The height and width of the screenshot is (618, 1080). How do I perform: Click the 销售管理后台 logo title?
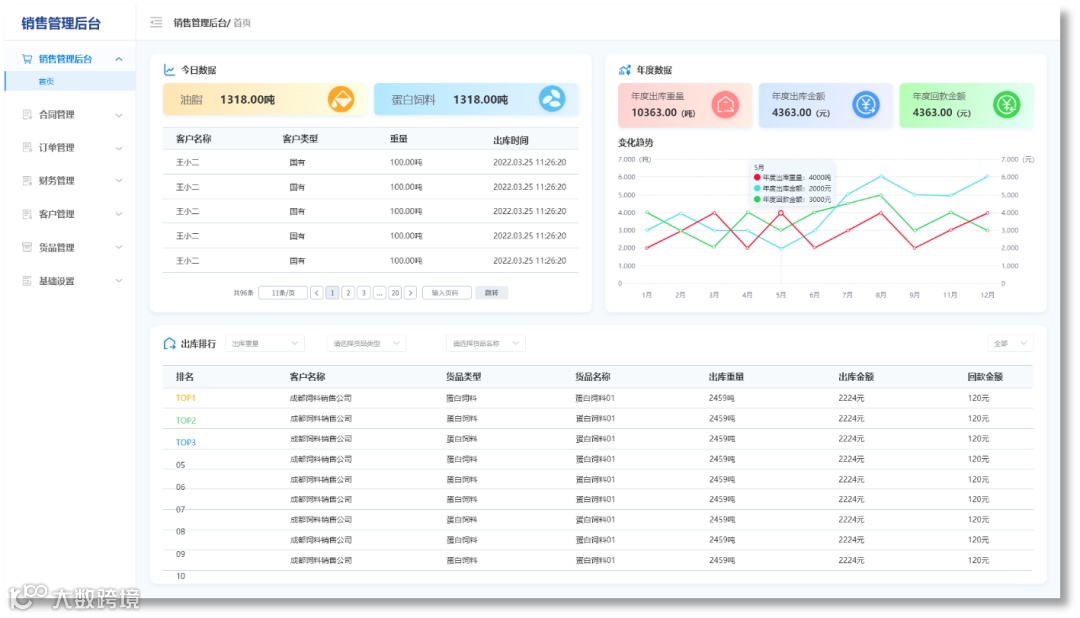point(61,23)
